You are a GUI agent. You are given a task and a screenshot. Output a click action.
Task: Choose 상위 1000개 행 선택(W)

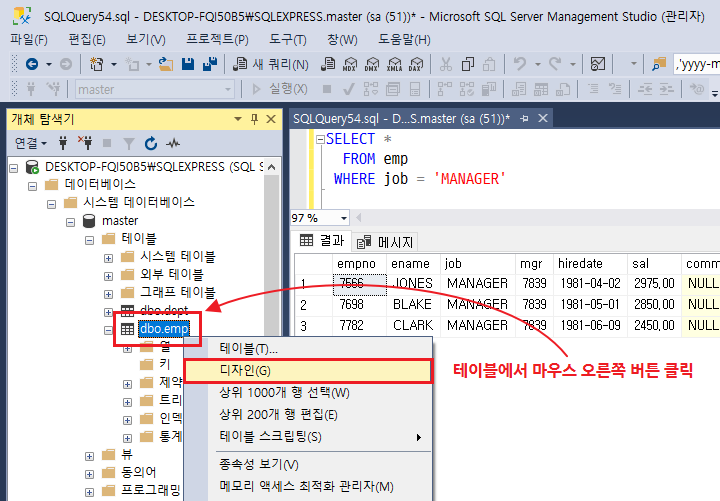coord(308,393)
